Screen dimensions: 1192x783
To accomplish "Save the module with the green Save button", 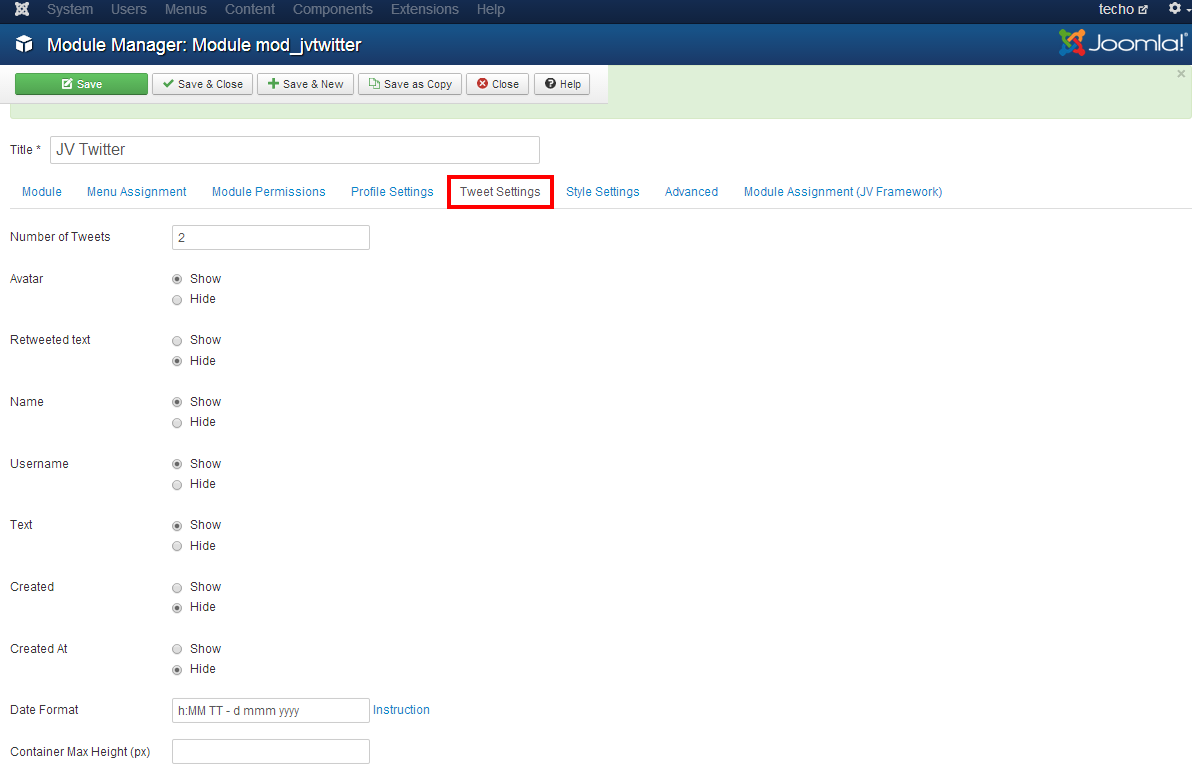I will point(81,84).
